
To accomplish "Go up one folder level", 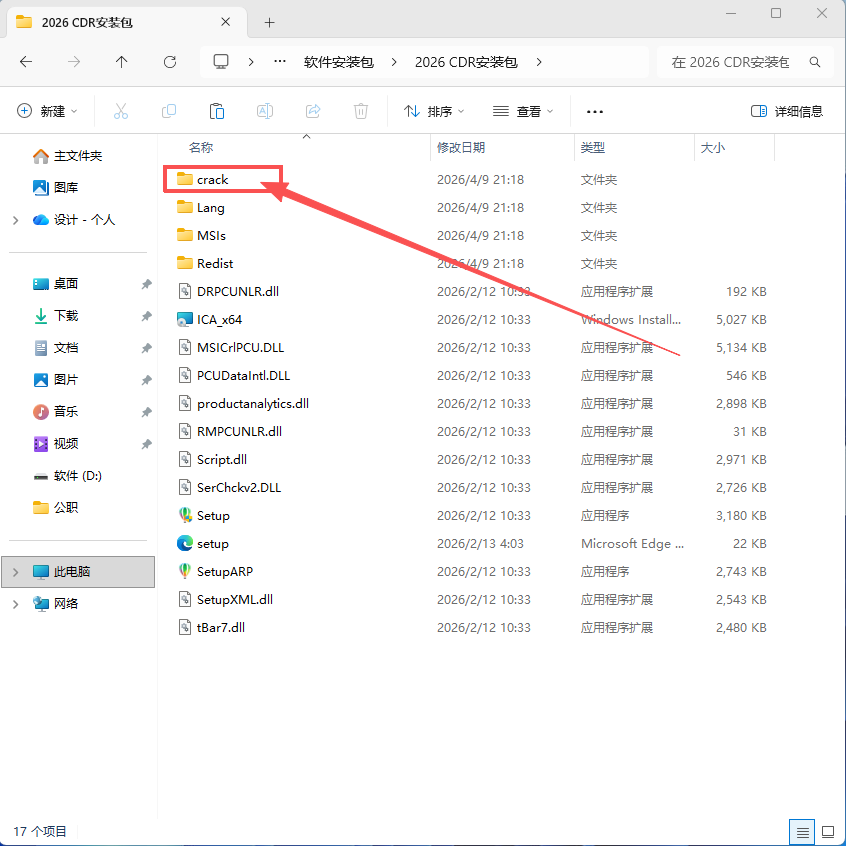I will pyautogui.click(x=121, y=62).
